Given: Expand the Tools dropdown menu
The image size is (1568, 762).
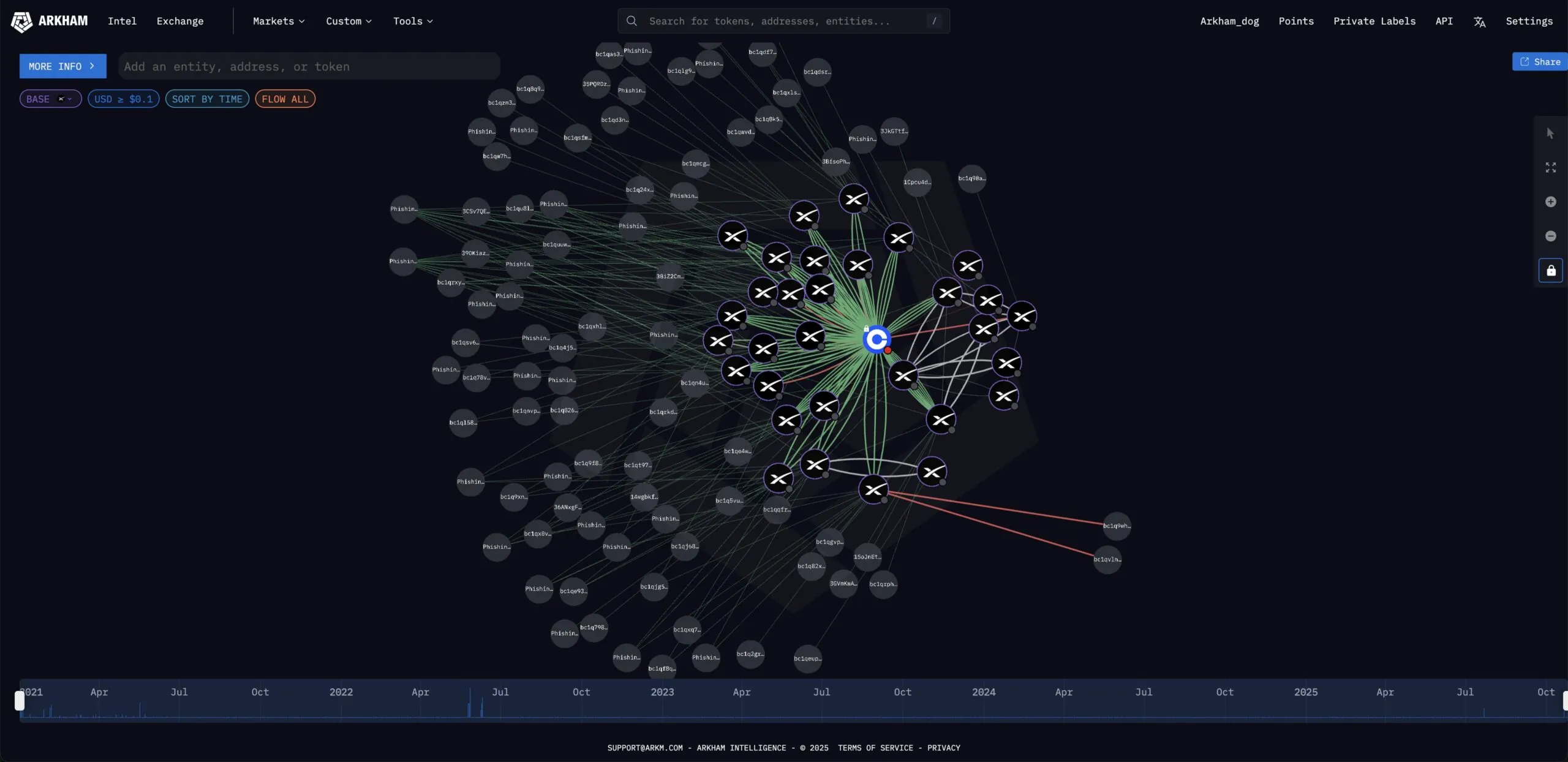Looking at the screenshot, I should [413, 21].
